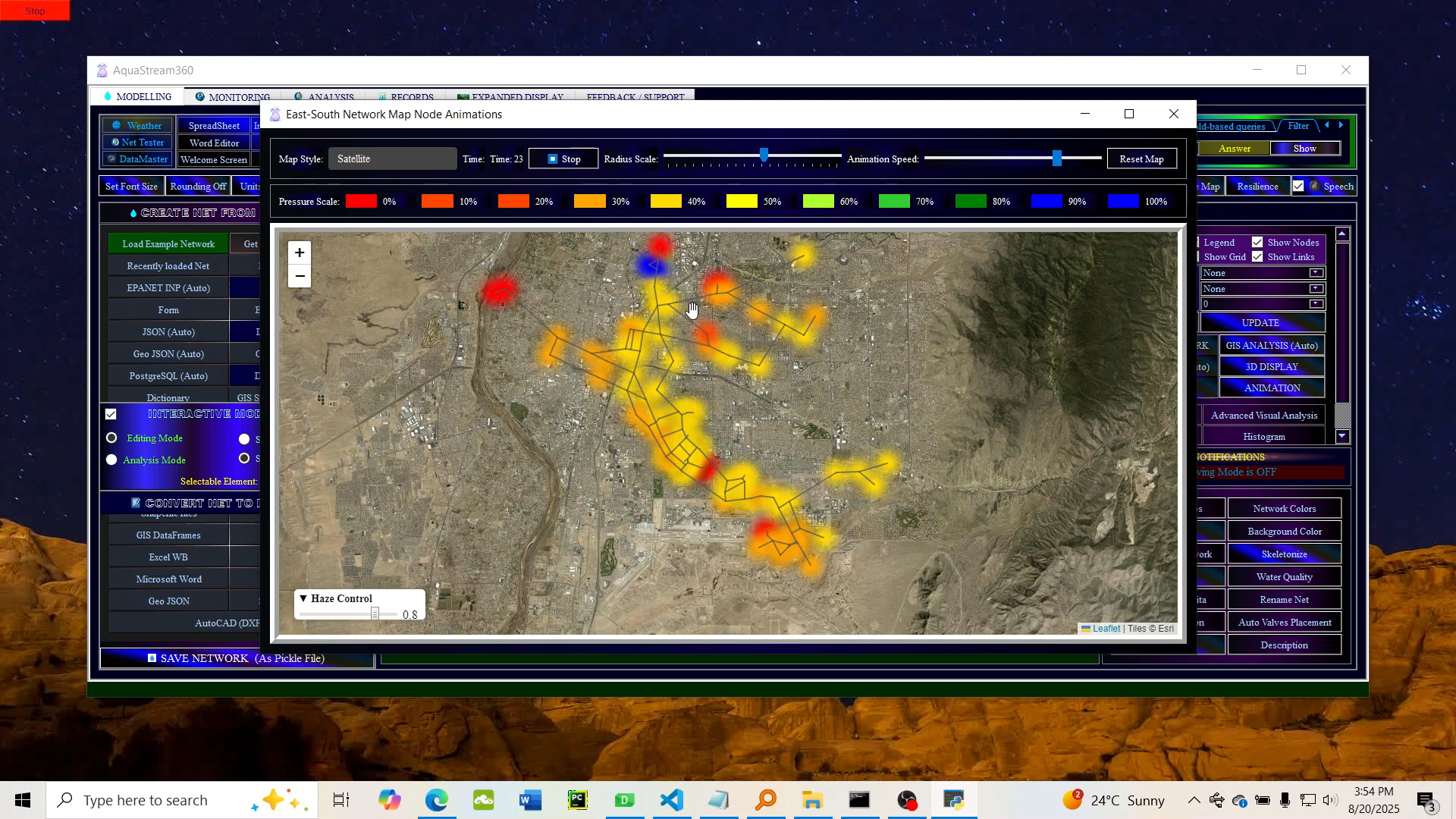Click the Reset Map button
Viewport: 1456px width, 819px height.
click(x=1141, y=159)
